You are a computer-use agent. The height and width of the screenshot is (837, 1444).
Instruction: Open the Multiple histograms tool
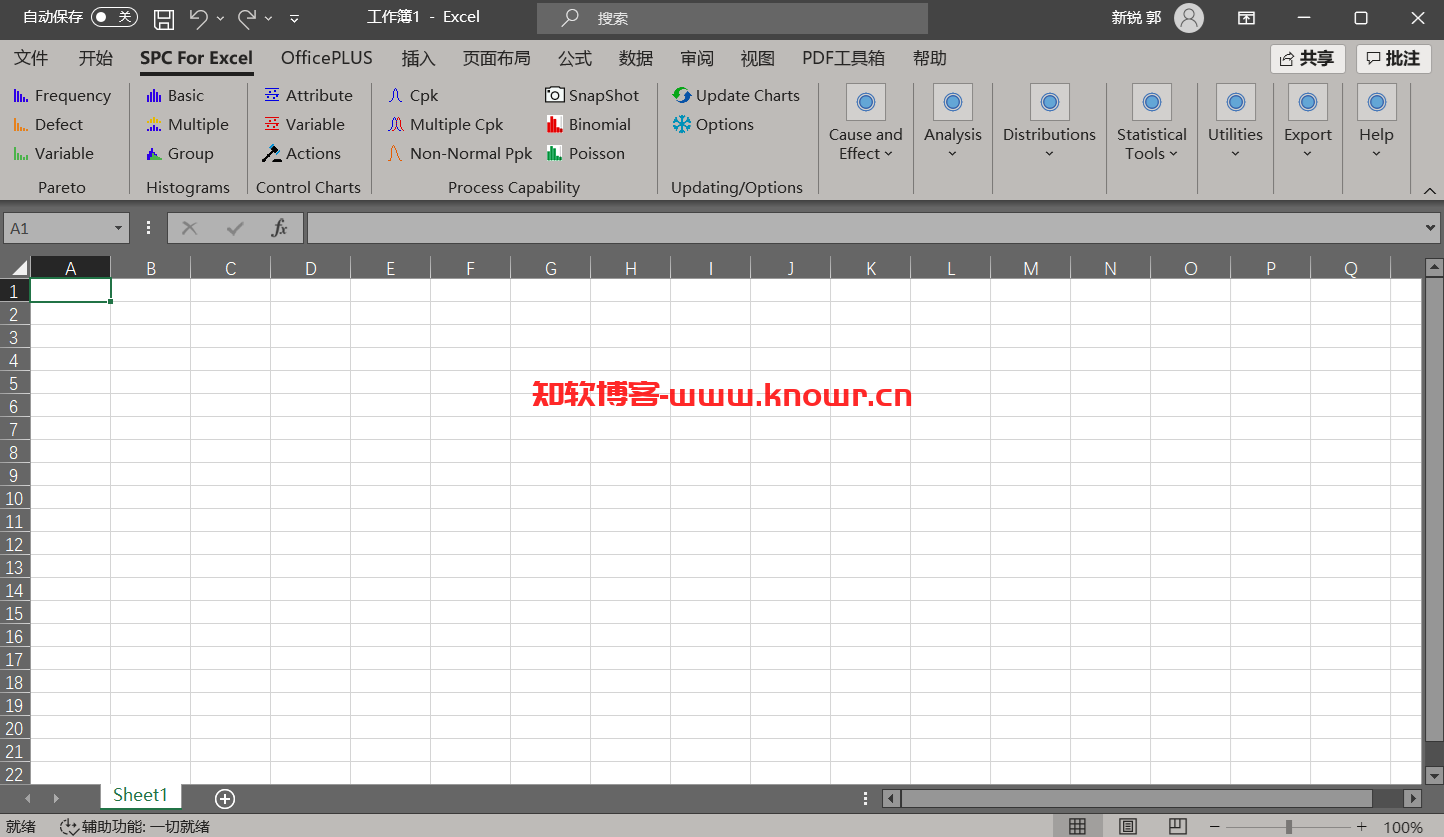click(187, 124)
